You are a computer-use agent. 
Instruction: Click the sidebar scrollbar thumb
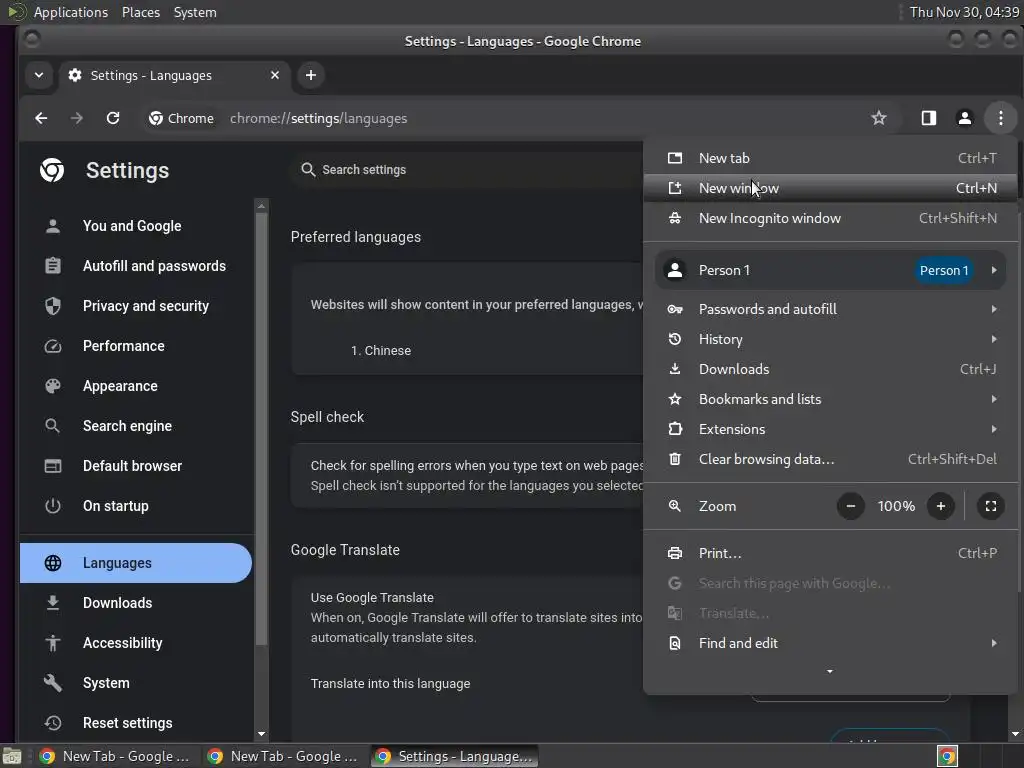click(261, 428)
